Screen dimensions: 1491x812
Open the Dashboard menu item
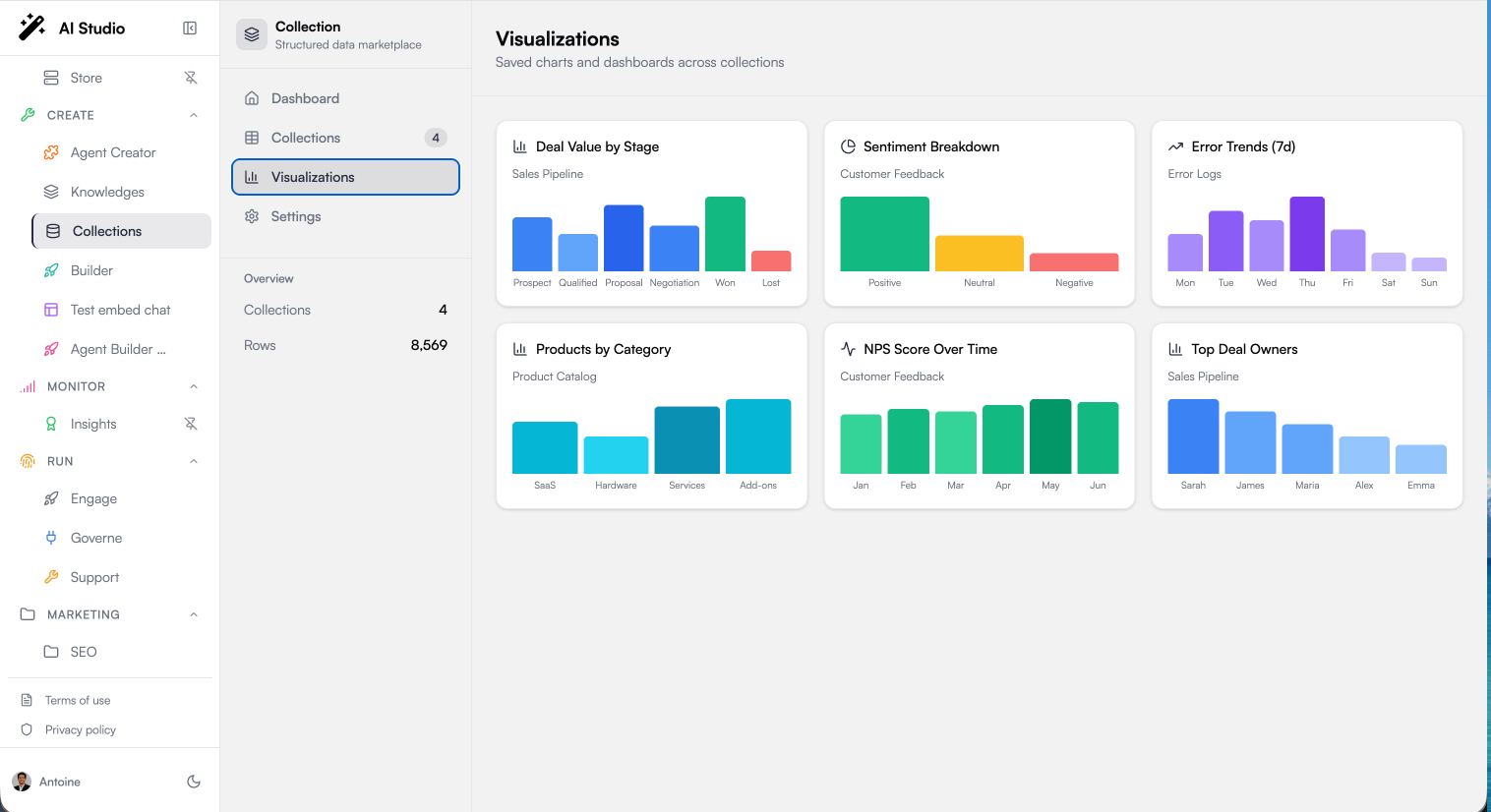pyautogui.click(x=345, y=98)
